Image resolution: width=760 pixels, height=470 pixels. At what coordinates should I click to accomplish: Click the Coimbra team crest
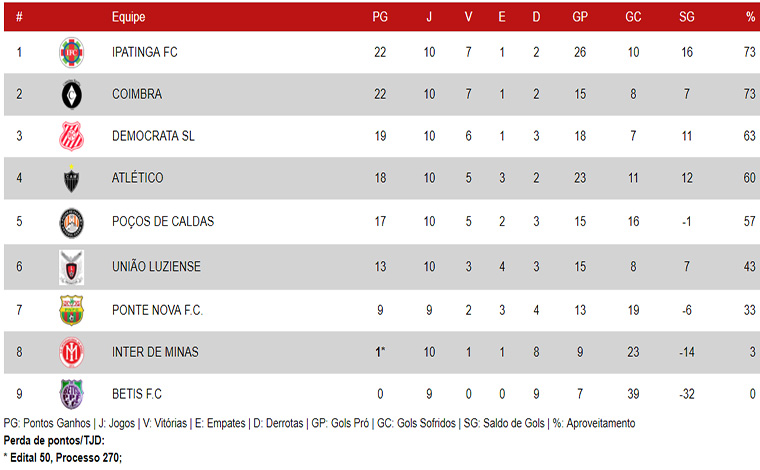71,94
